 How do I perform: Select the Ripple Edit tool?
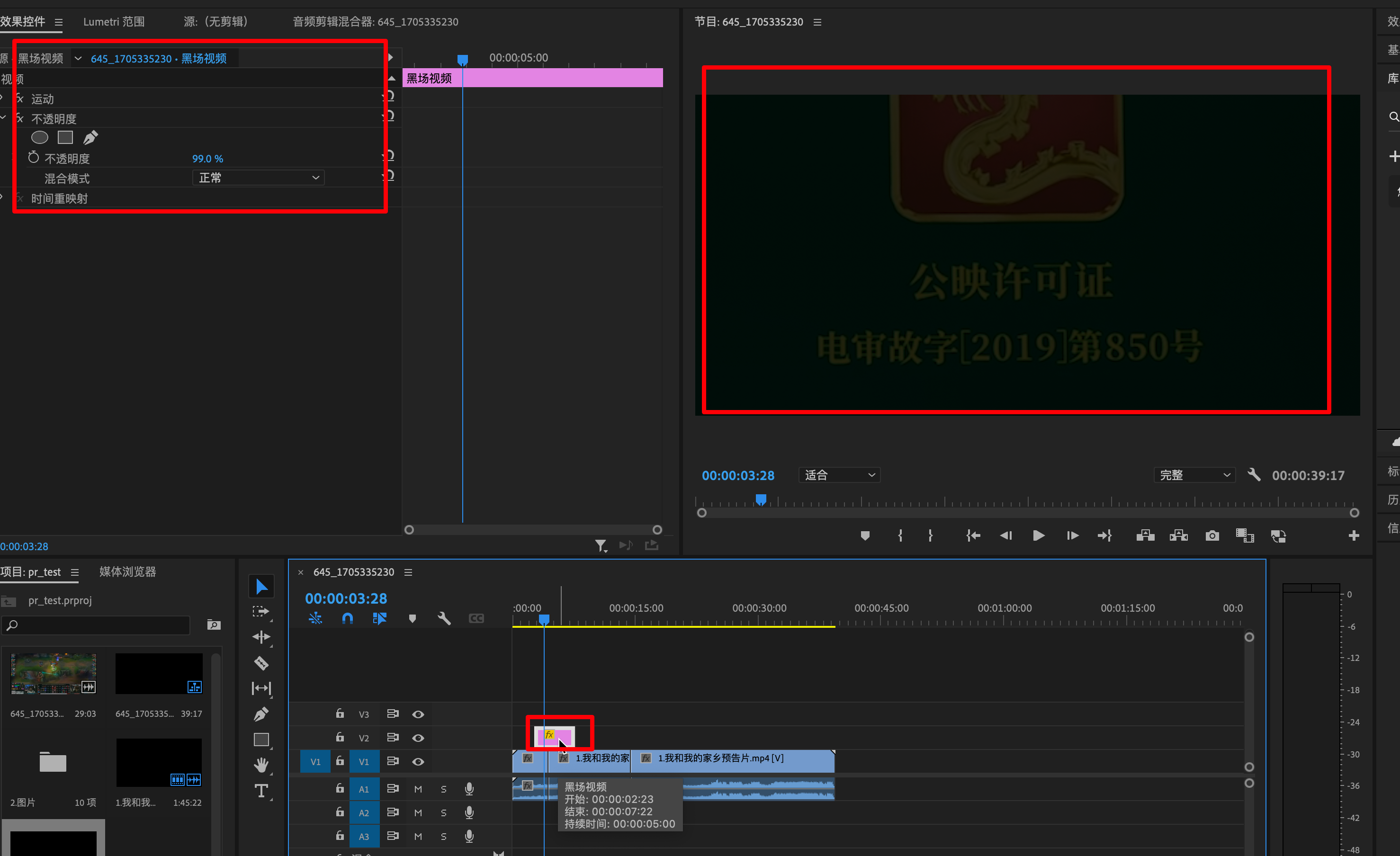coord(261,637)
